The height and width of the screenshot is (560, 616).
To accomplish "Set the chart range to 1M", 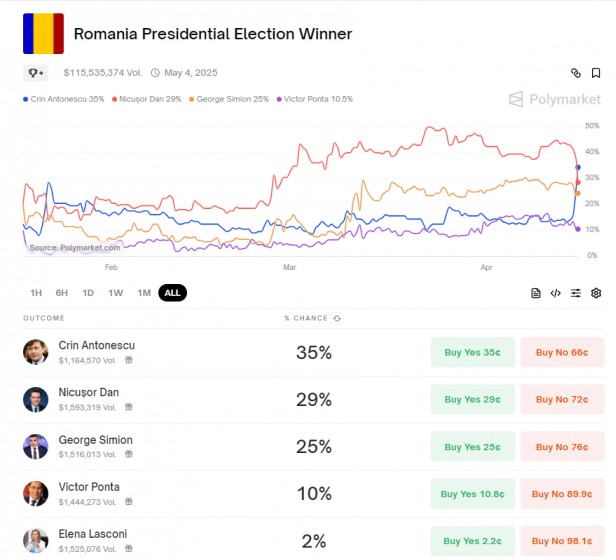I will [x=143, y=293].
